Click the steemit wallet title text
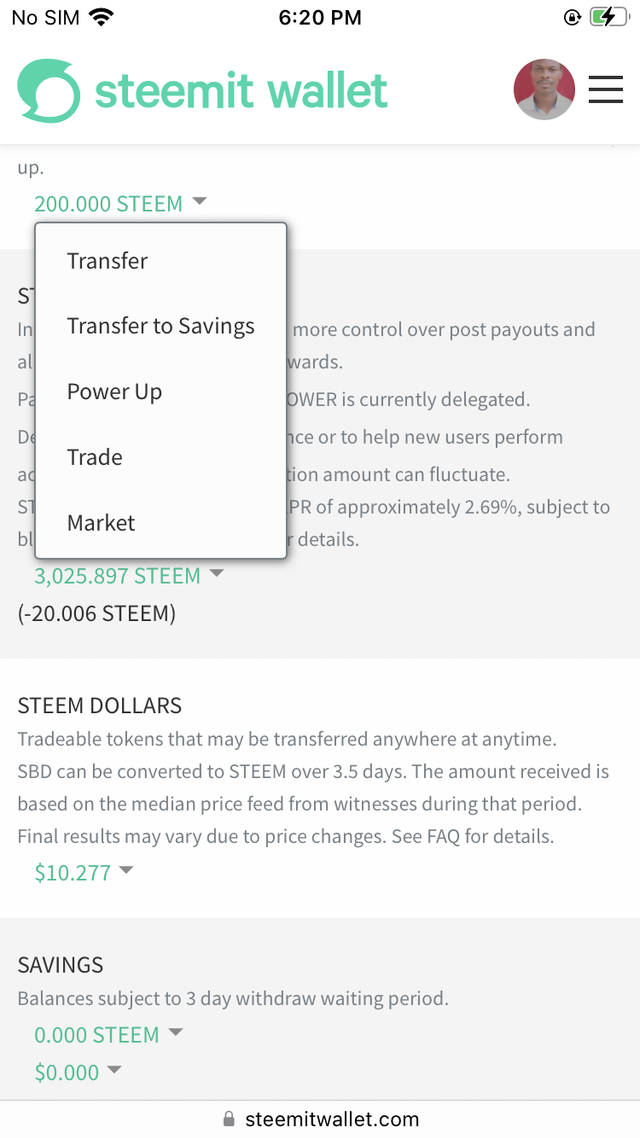 (241, 91)
